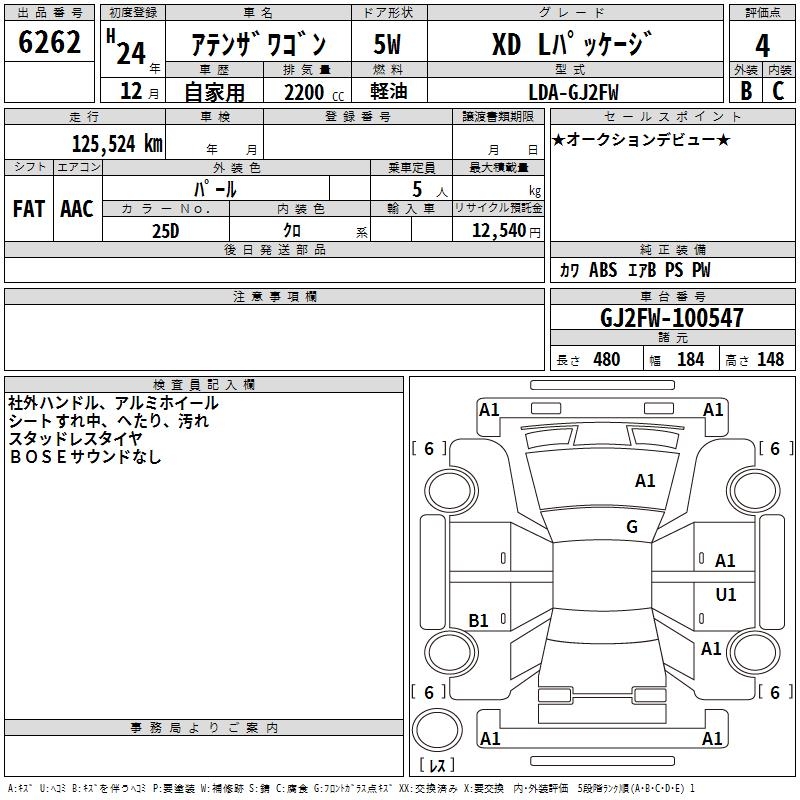Viewport: 800px width, 800px height.
Task: Select car name アテンザワゴン
Action: [259, 44]
